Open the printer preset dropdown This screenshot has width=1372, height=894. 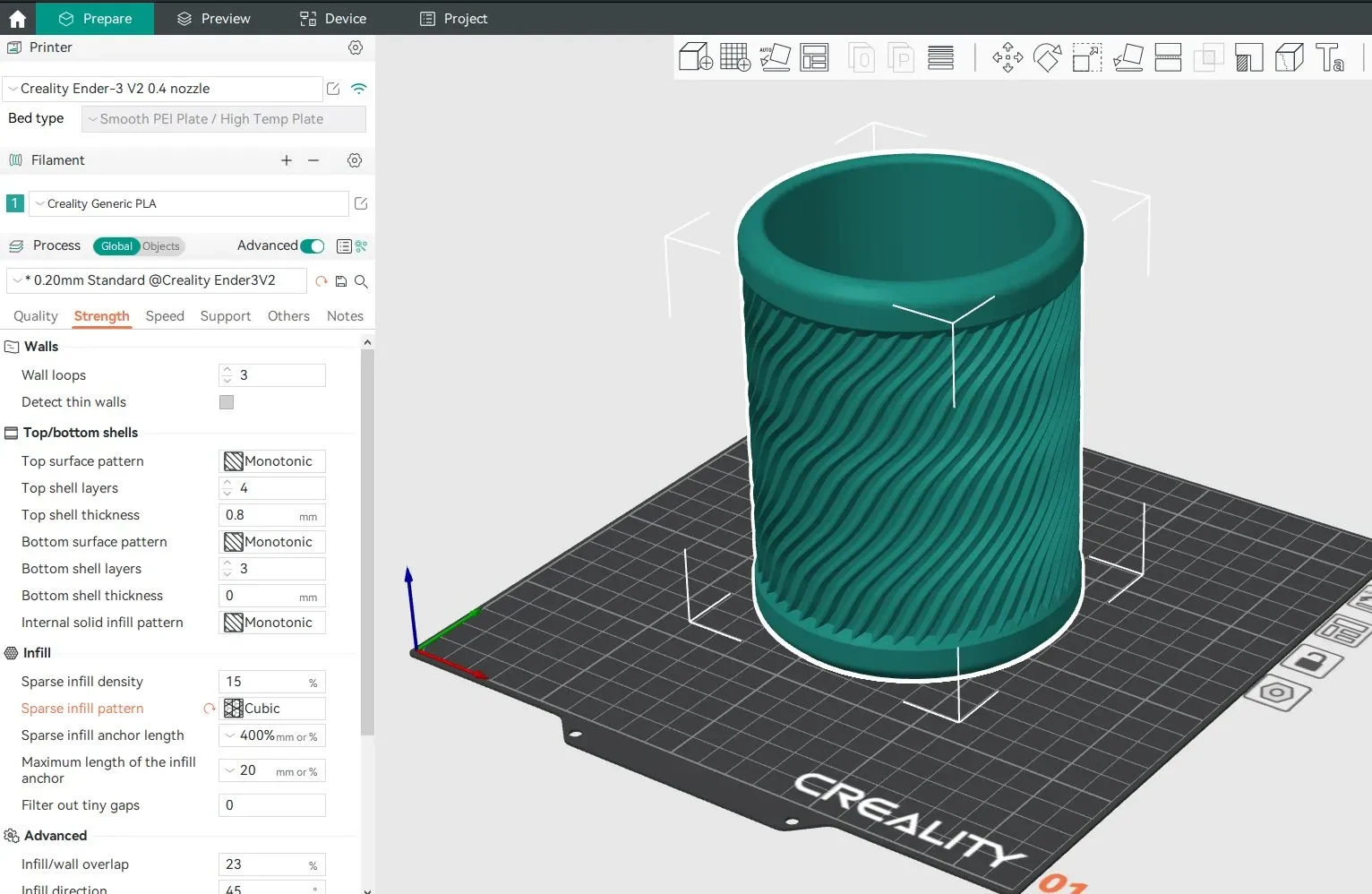pos(163,89)
